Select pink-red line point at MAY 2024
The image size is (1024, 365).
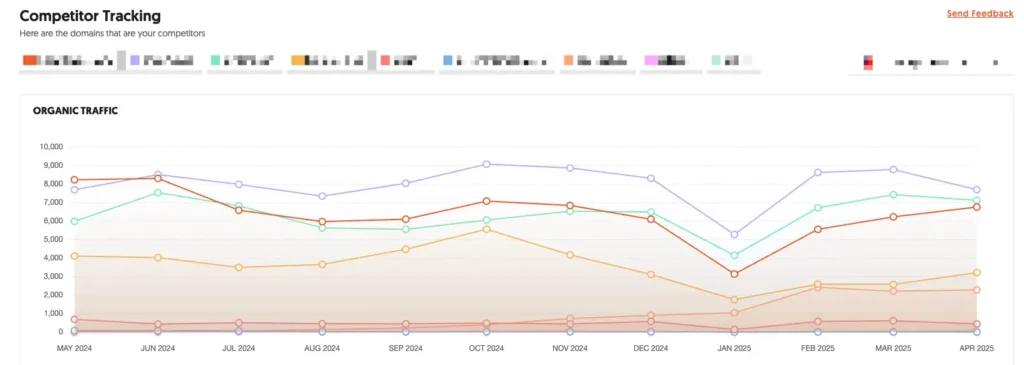[x=74, y=320]
